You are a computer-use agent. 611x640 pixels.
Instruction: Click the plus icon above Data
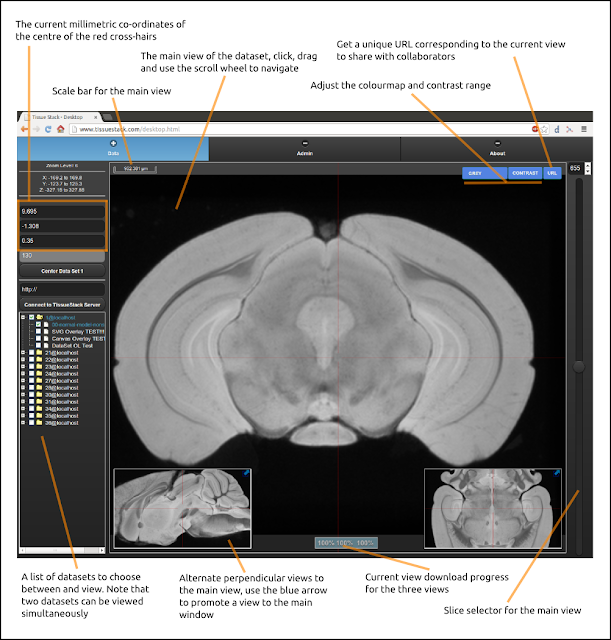pos(113,143)
